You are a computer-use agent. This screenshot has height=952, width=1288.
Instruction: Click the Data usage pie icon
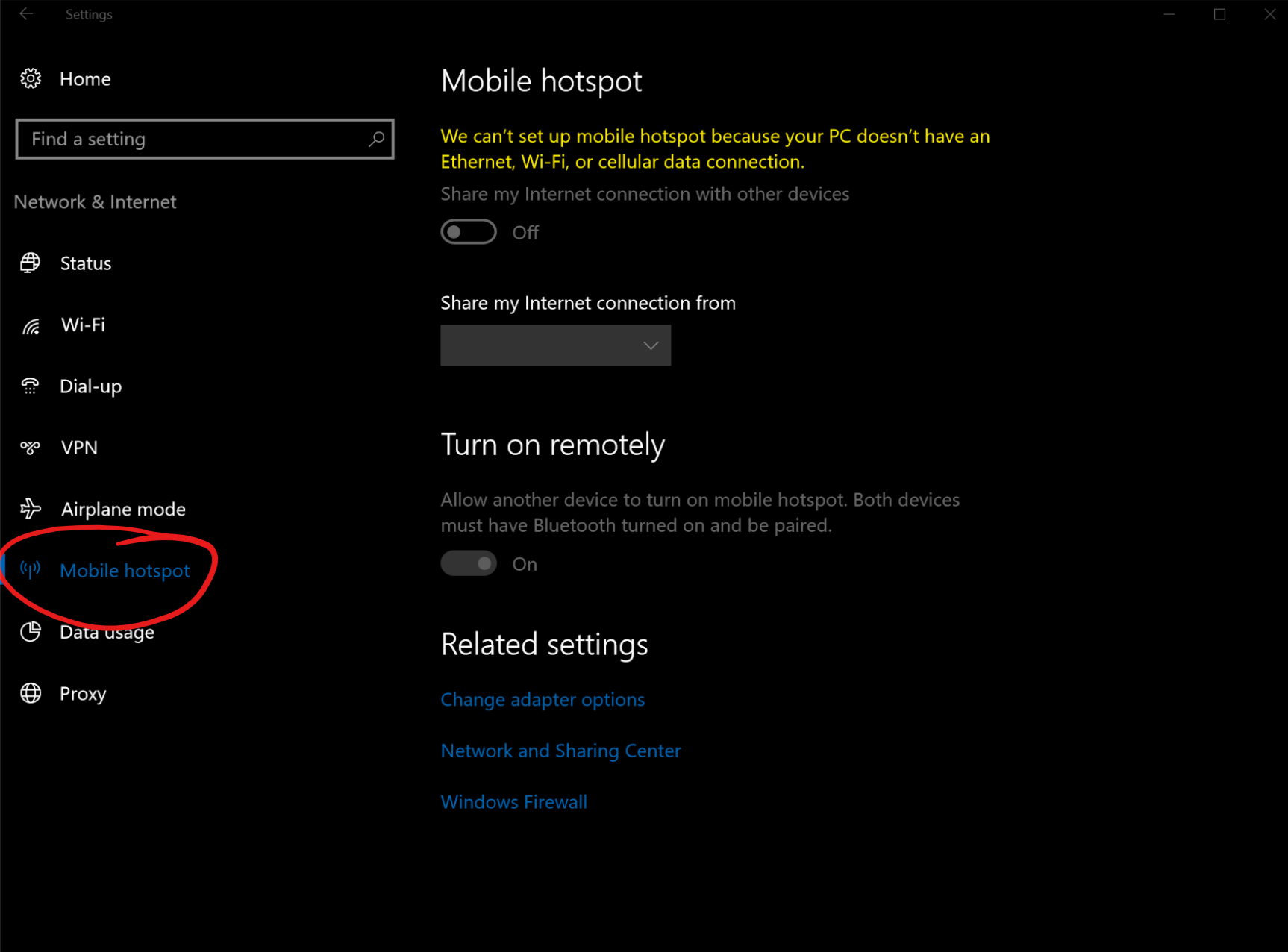pyautogui.click(x=31, y=632)
